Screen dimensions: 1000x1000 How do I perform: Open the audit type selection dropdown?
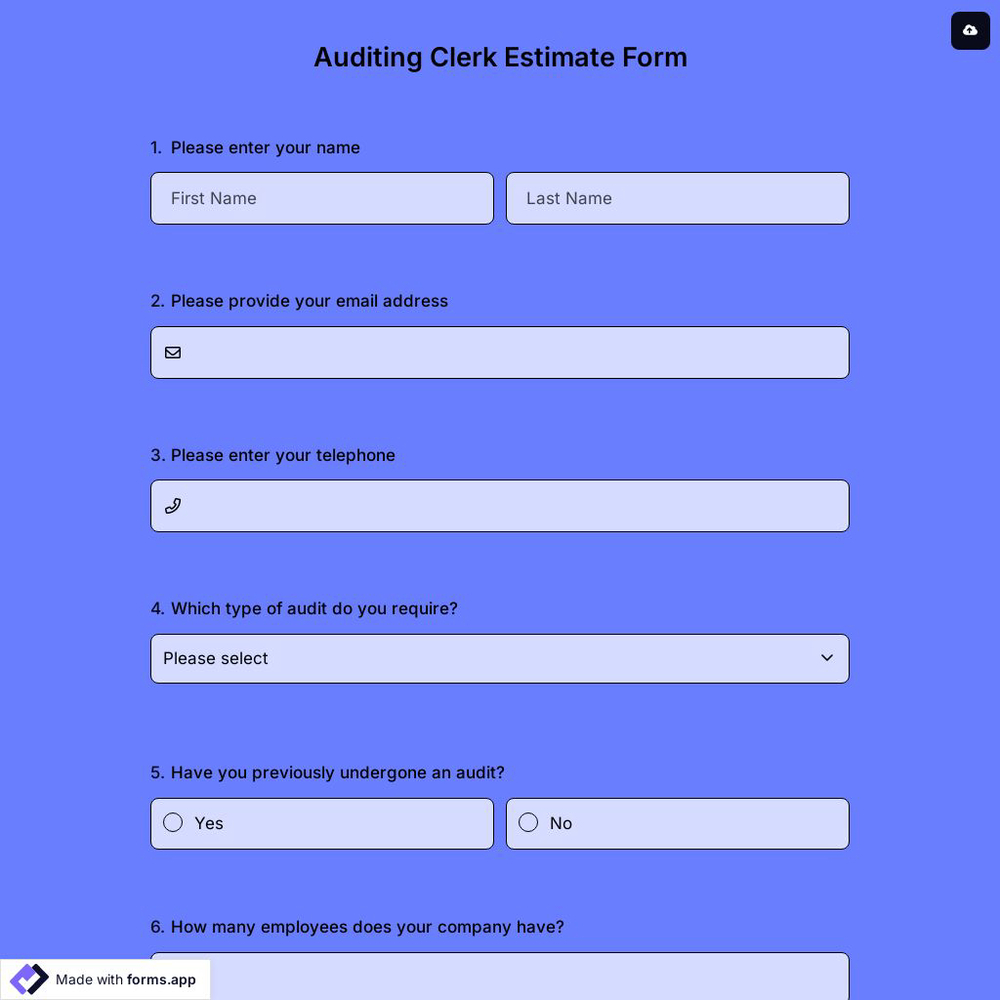coord(500,658)
